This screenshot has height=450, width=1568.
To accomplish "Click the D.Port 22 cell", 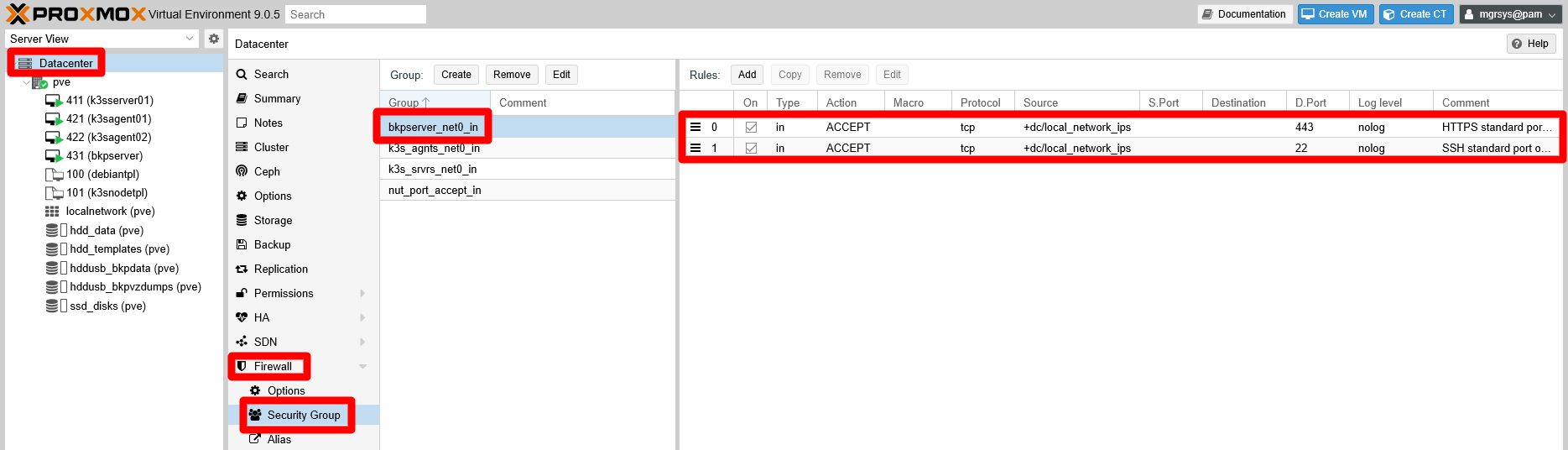I will [1317, 148].
